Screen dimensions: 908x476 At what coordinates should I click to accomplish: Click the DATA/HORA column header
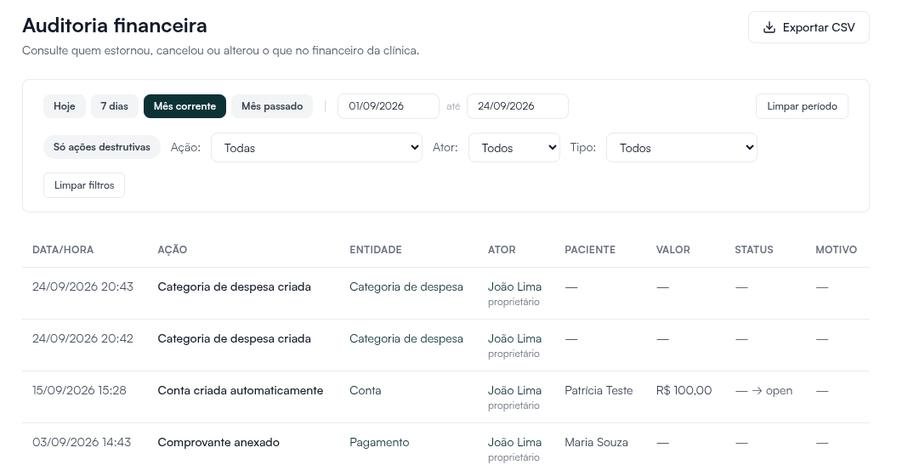tap(63, 250)
